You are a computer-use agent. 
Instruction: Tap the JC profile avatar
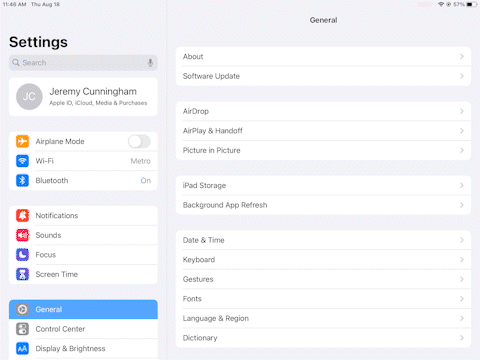coord(29,97)
